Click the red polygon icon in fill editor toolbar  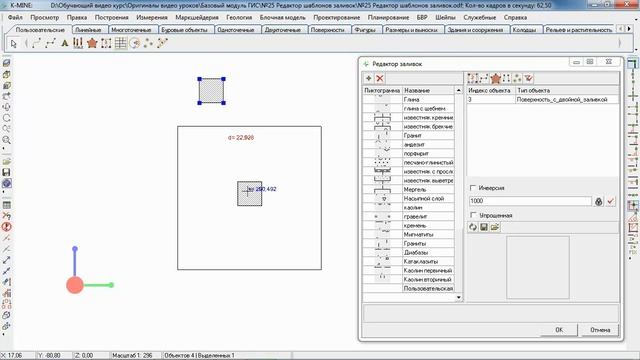coord(496,78)
